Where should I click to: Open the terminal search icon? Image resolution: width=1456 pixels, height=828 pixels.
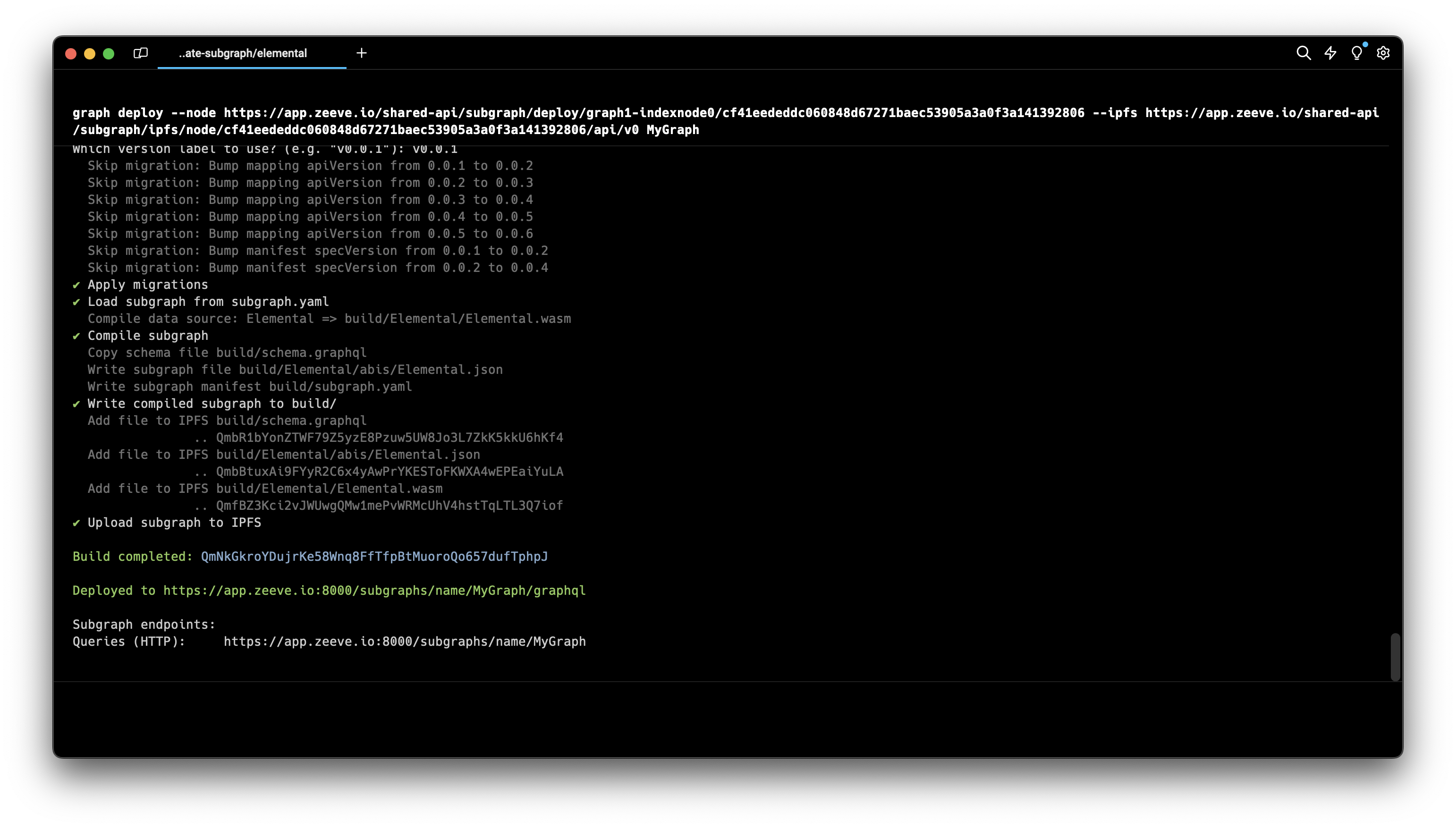[x=1304, y=53]
